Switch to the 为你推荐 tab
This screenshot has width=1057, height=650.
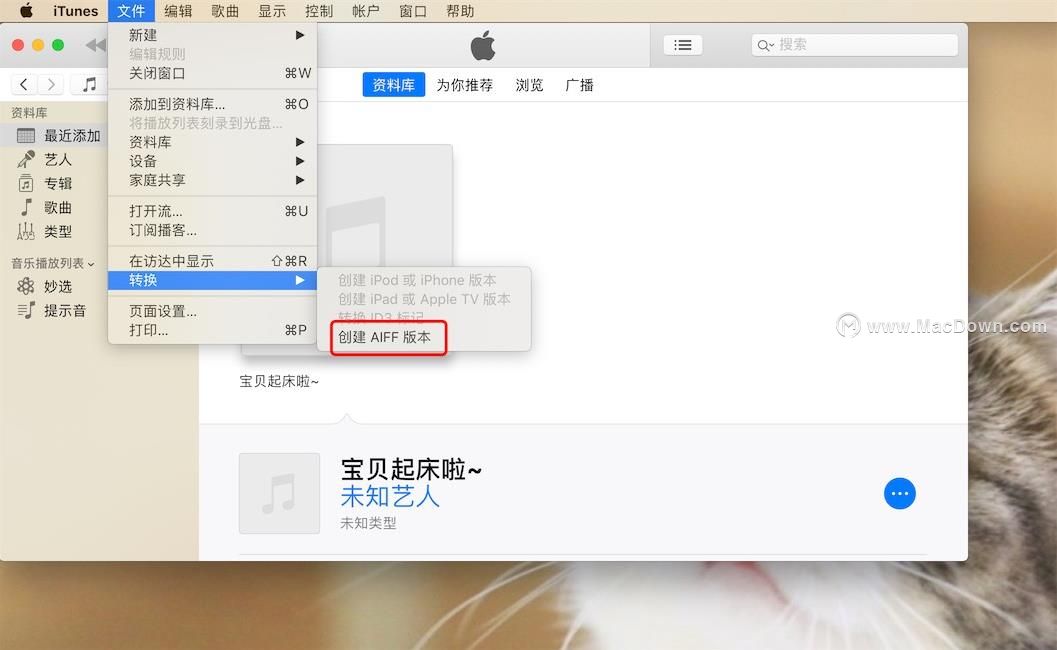[464, 85]
